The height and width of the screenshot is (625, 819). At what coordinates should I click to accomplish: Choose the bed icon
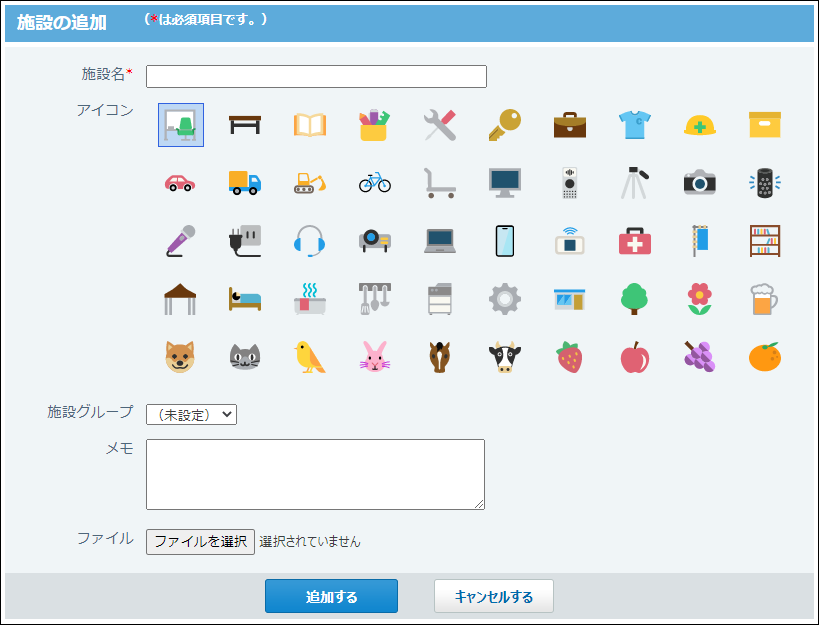coord(245,299)
